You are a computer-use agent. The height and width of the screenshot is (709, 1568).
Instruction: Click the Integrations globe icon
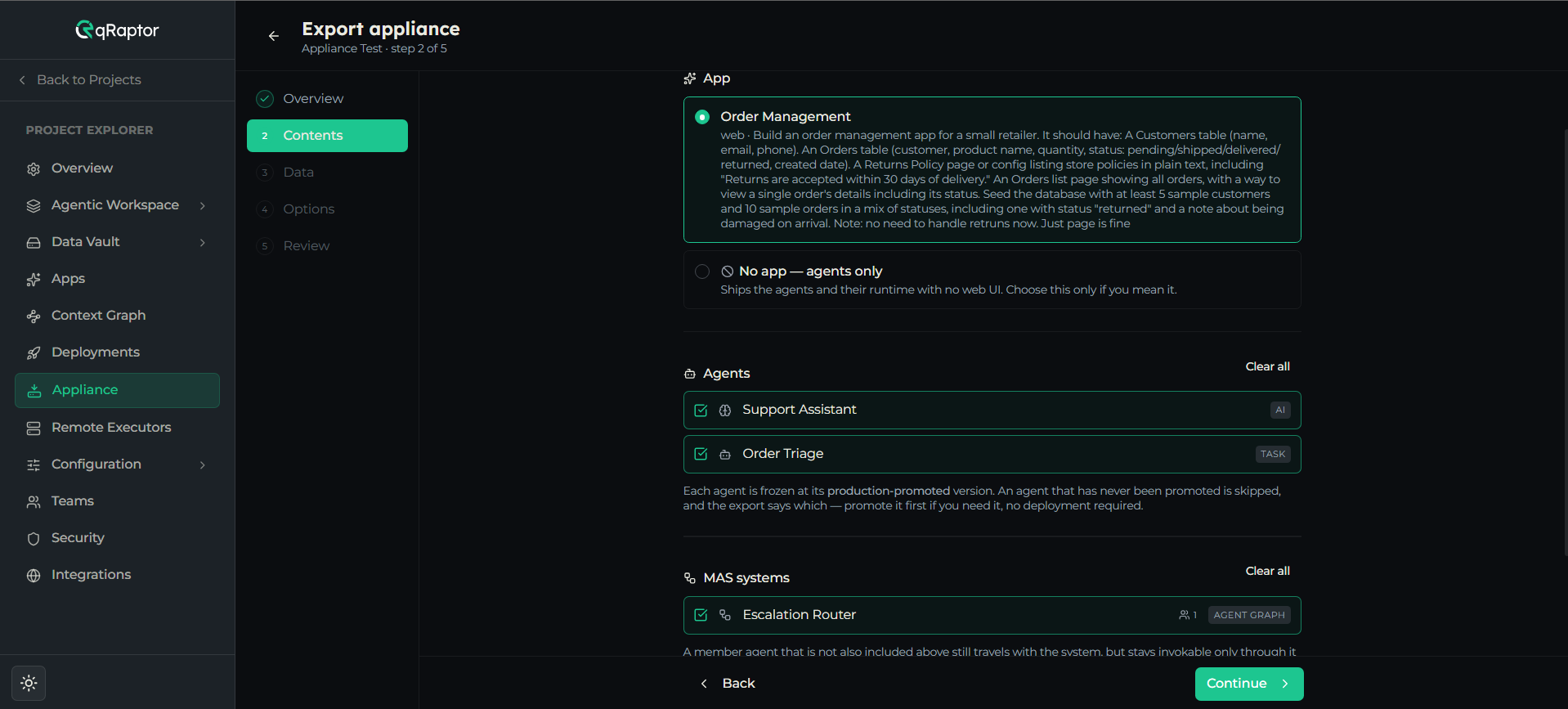click(x=34, y=575)
